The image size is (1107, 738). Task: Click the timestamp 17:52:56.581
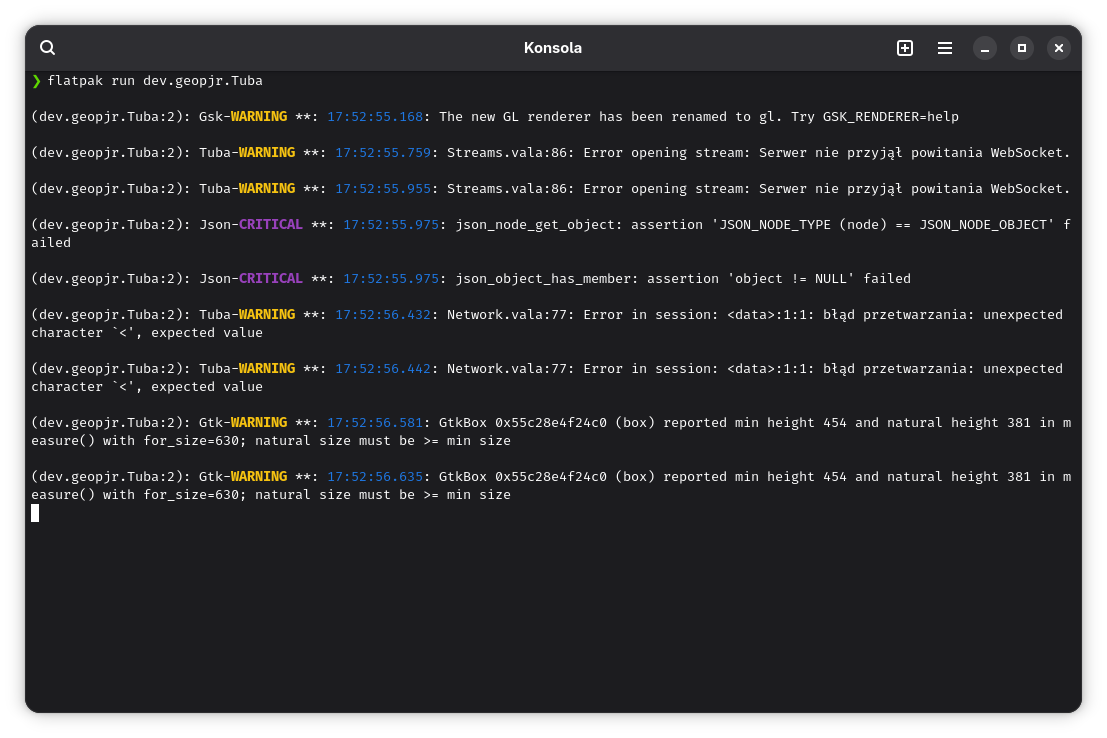(375, 422)
